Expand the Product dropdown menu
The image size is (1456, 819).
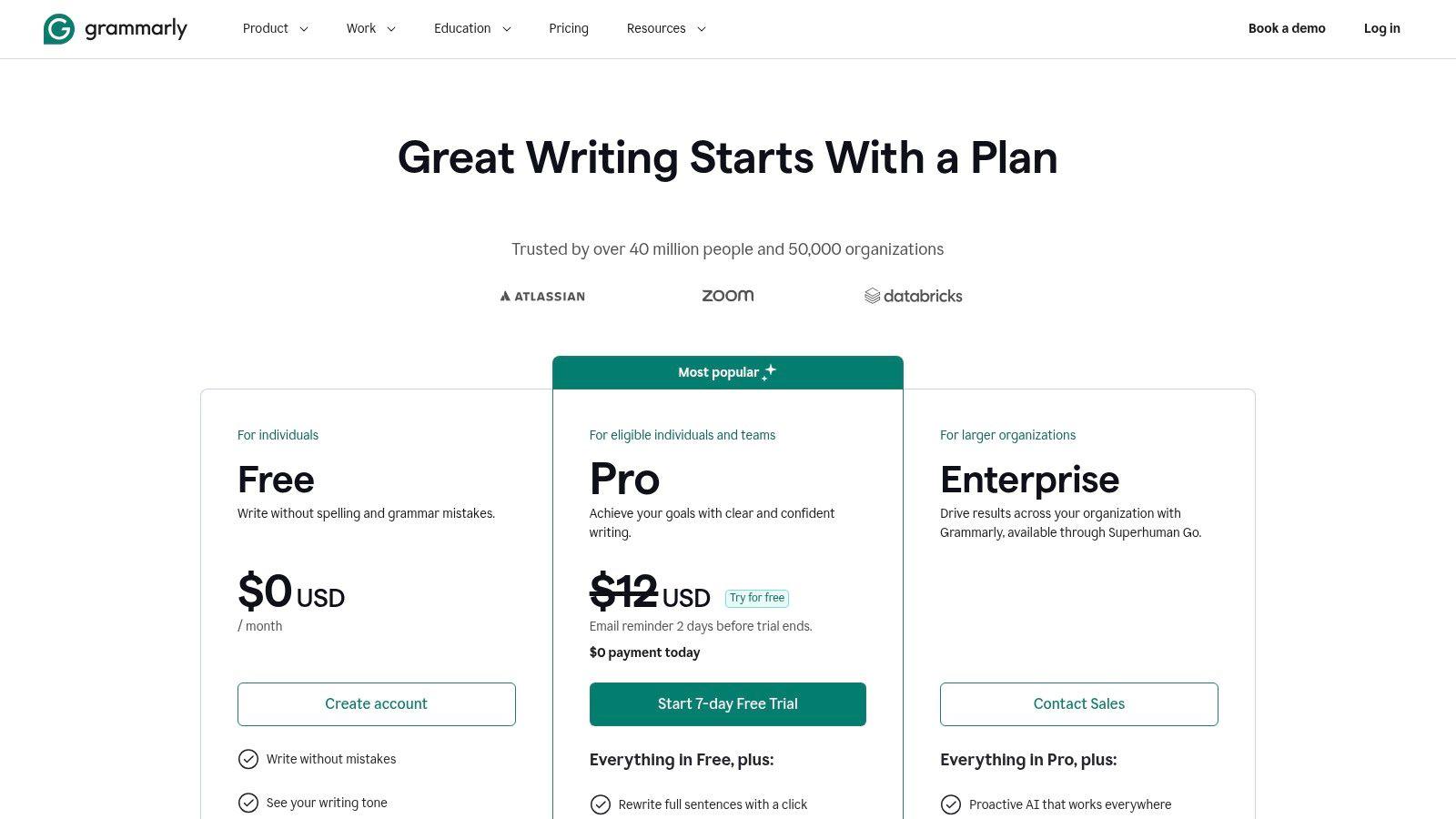pos(276,28)
